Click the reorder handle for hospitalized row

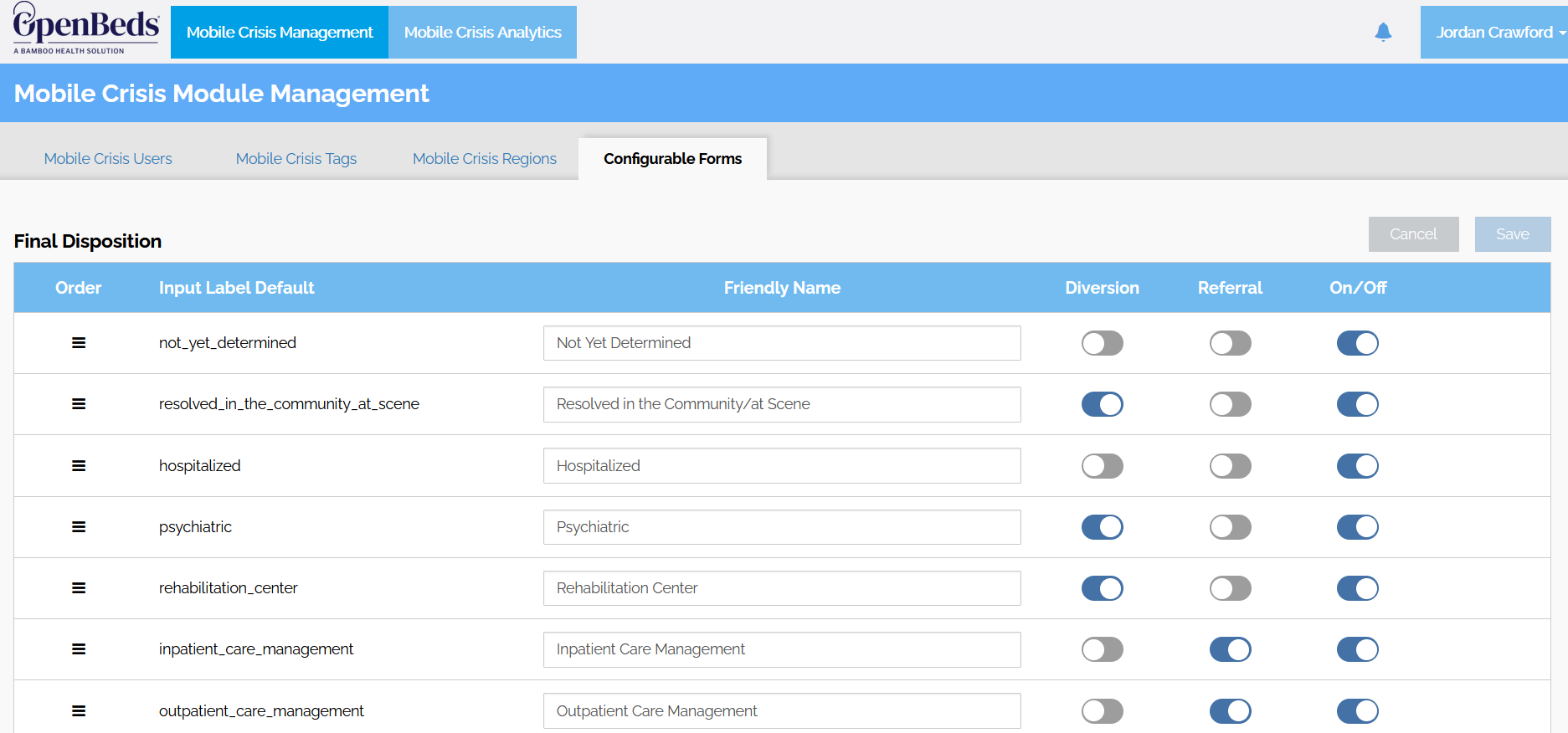pyautogui.click(x=79, y=466)
